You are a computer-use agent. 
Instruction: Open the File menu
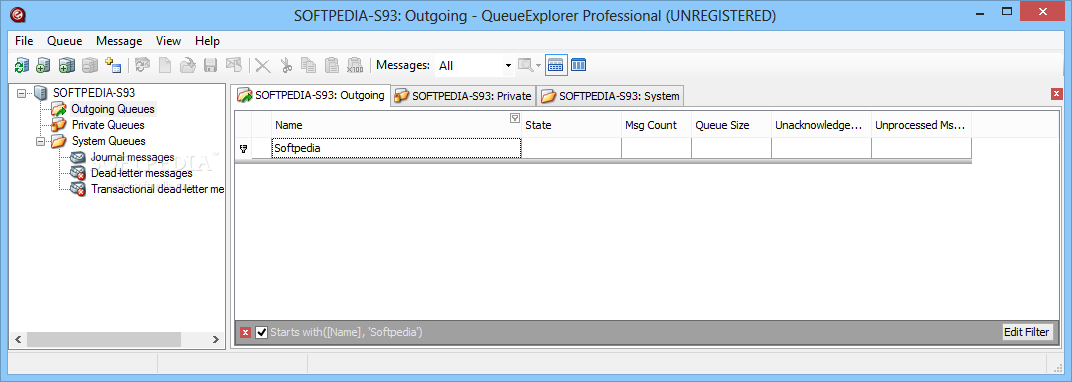point(24,41)
